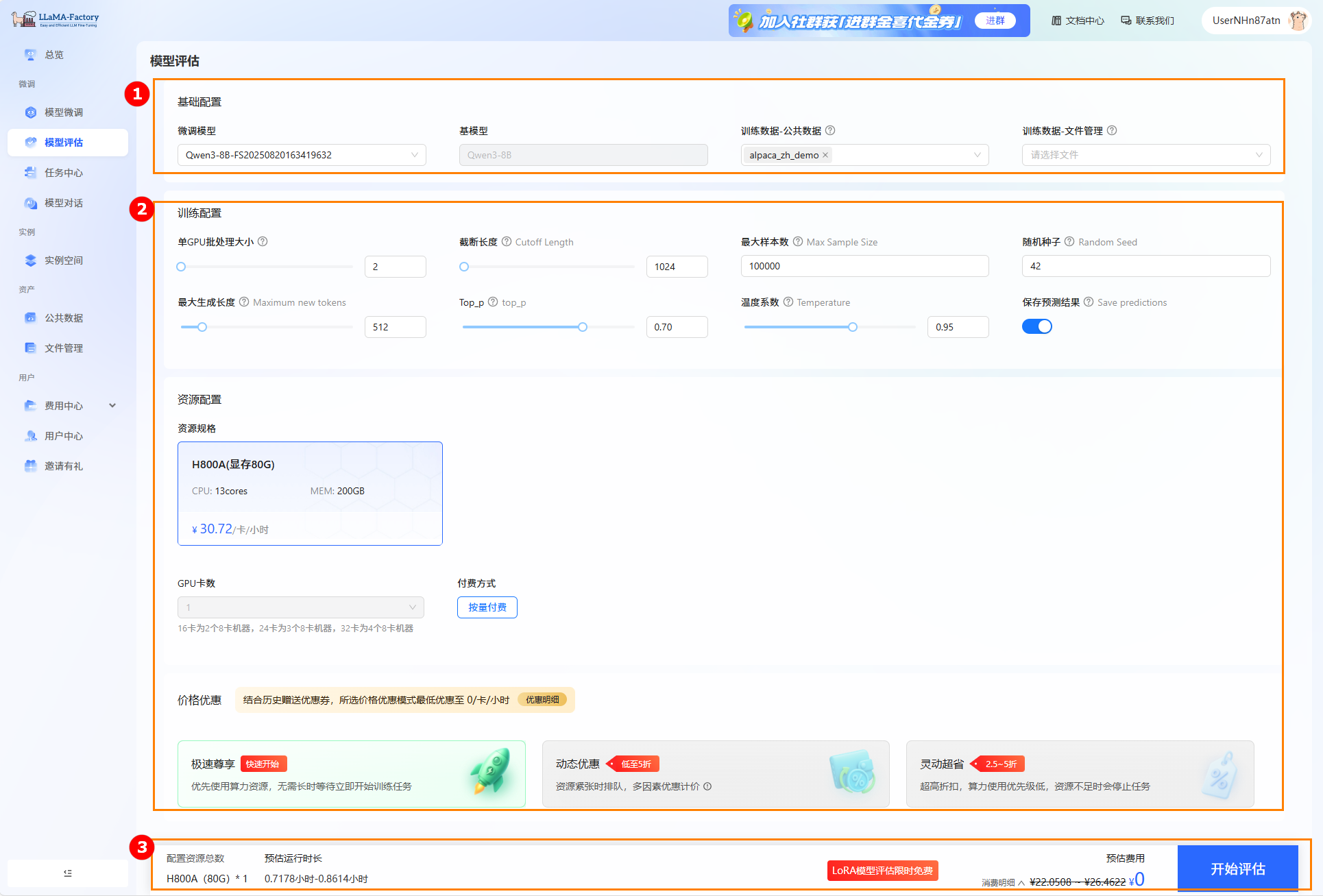1323x896 pixels.
Task: Click help icon next to 训练数据-公共数据
Action: [830, 131]
